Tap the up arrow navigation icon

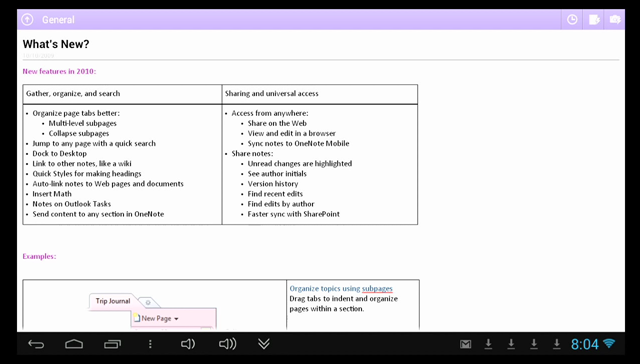coord(27,19)
